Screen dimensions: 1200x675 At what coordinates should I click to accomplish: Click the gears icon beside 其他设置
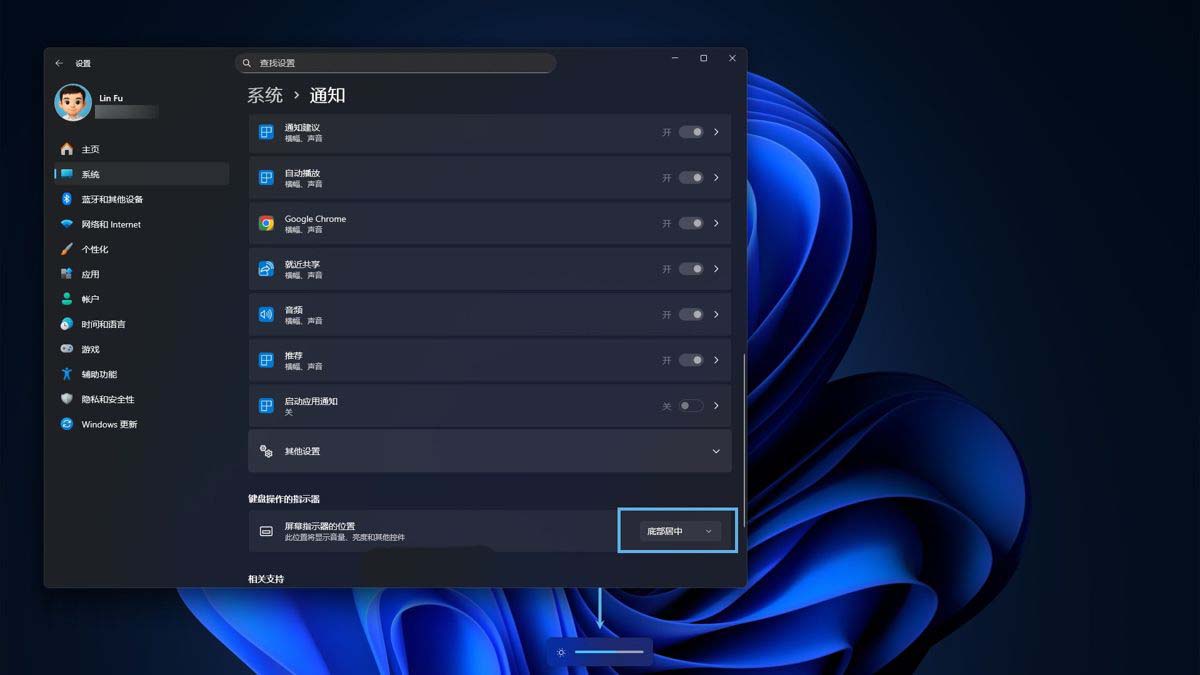[266, 451]
